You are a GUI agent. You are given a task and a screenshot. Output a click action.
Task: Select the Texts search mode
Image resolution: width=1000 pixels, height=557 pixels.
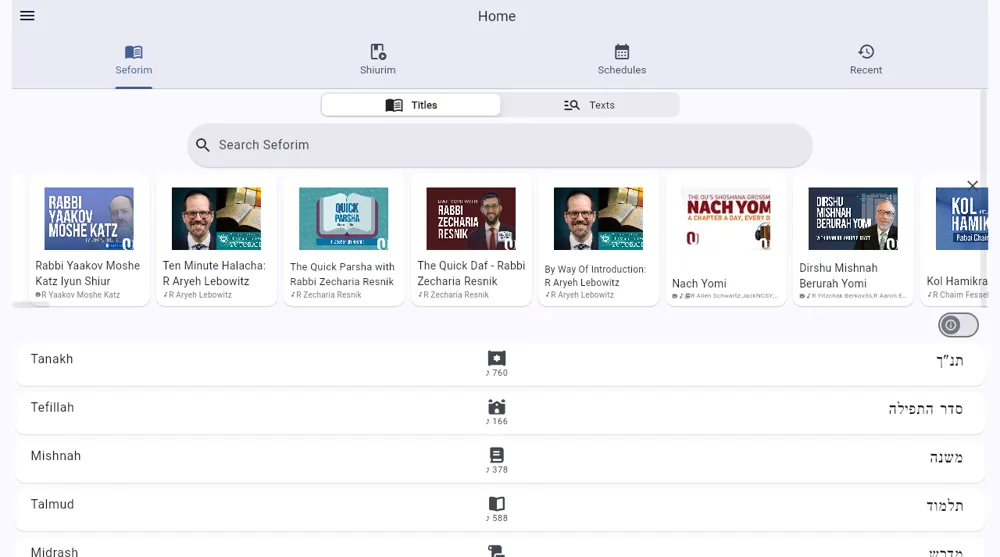pyautogui.click(x=589, y=105)
